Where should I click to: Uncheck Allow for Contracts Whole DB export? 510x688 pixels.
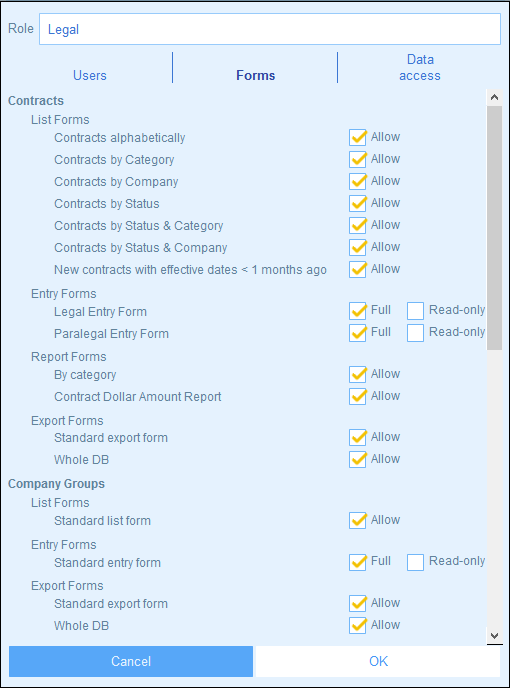[358, 459]
